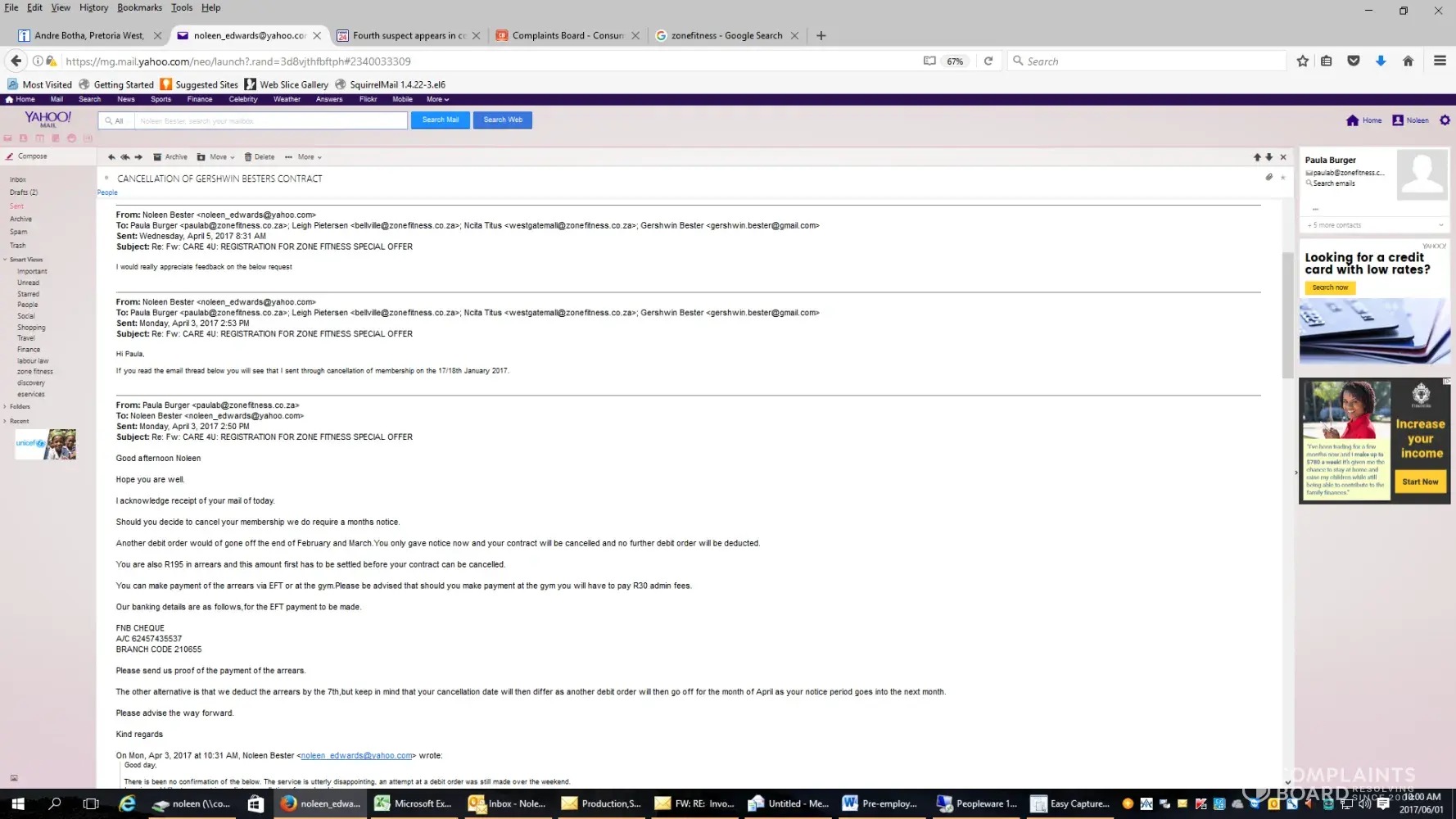Delete the open email with trash icon

point(259,157)
